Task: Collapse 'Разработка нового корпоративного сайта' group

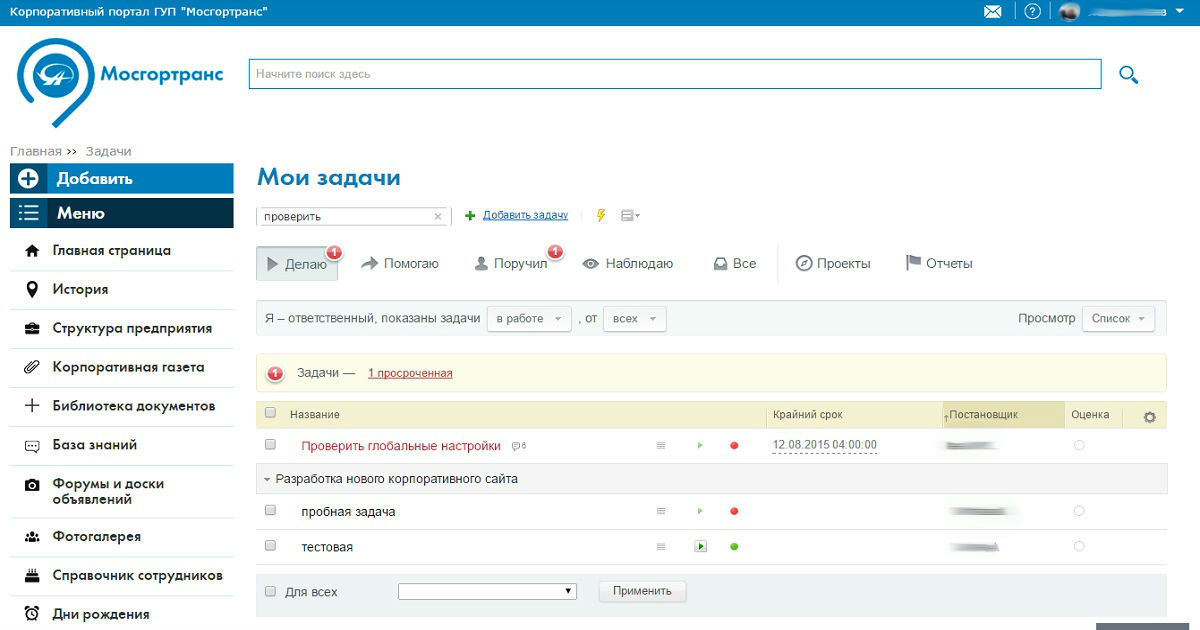Action: (267, 479)
